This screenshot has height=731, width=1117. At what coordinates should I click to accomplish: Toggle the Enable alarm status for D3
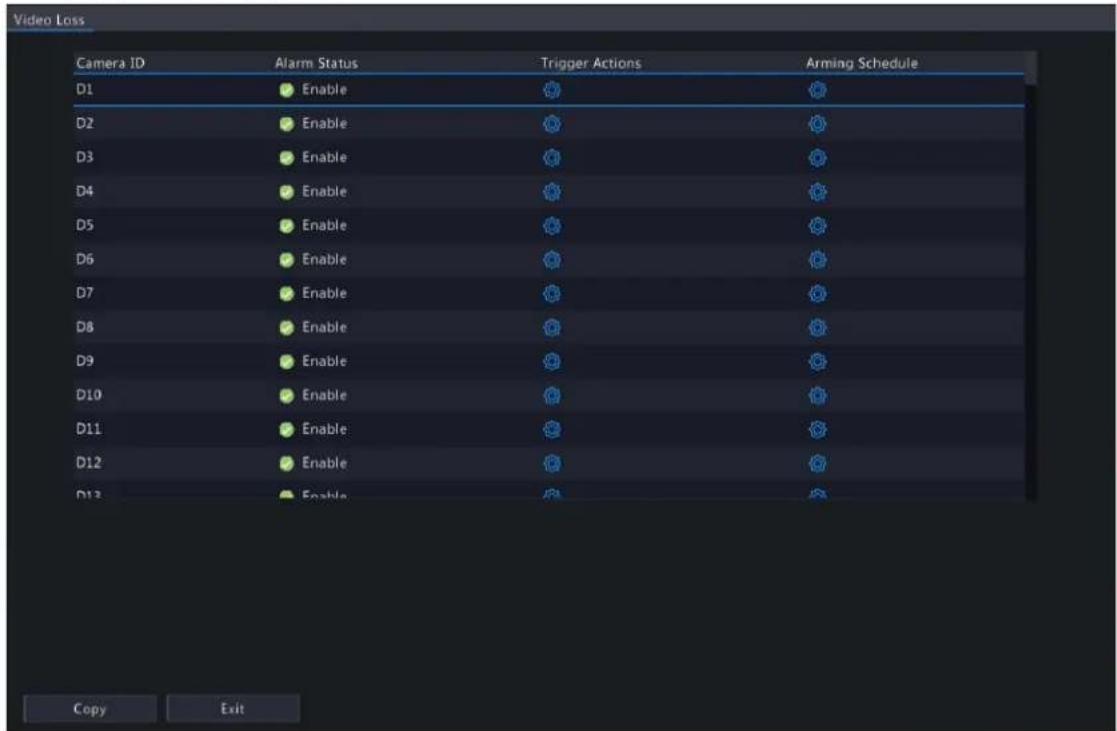(x=287, y=158)
